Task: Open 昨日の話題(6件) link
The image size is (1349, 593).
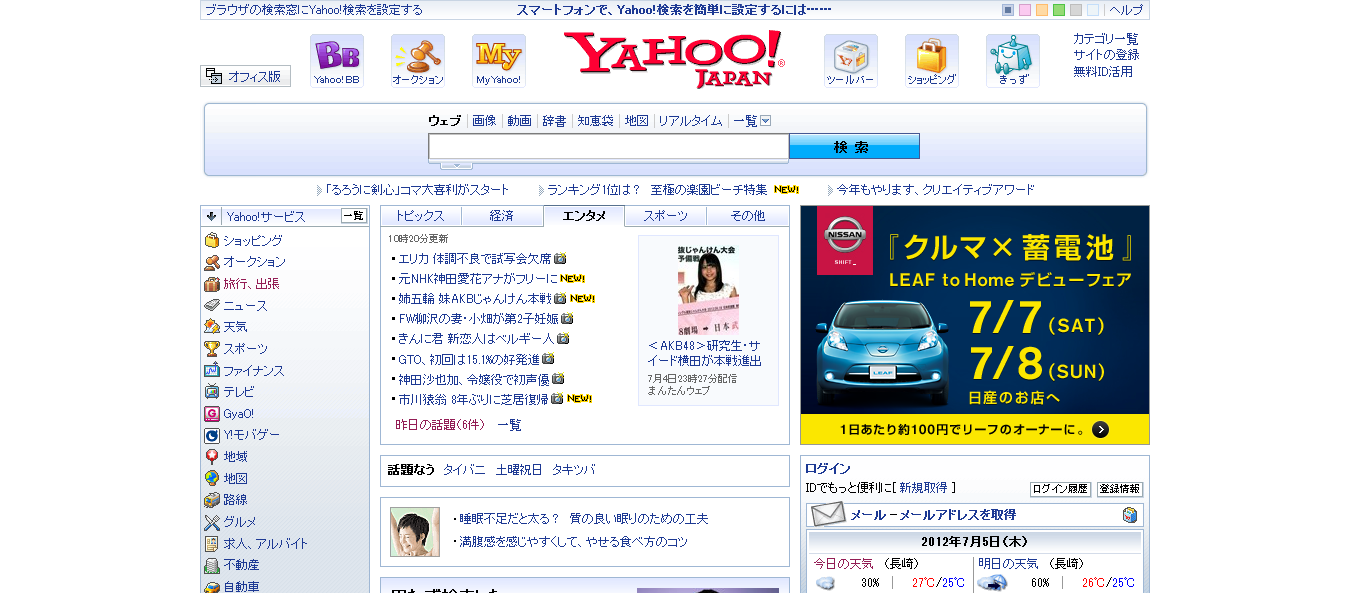Action: click(x=440, y=425)
